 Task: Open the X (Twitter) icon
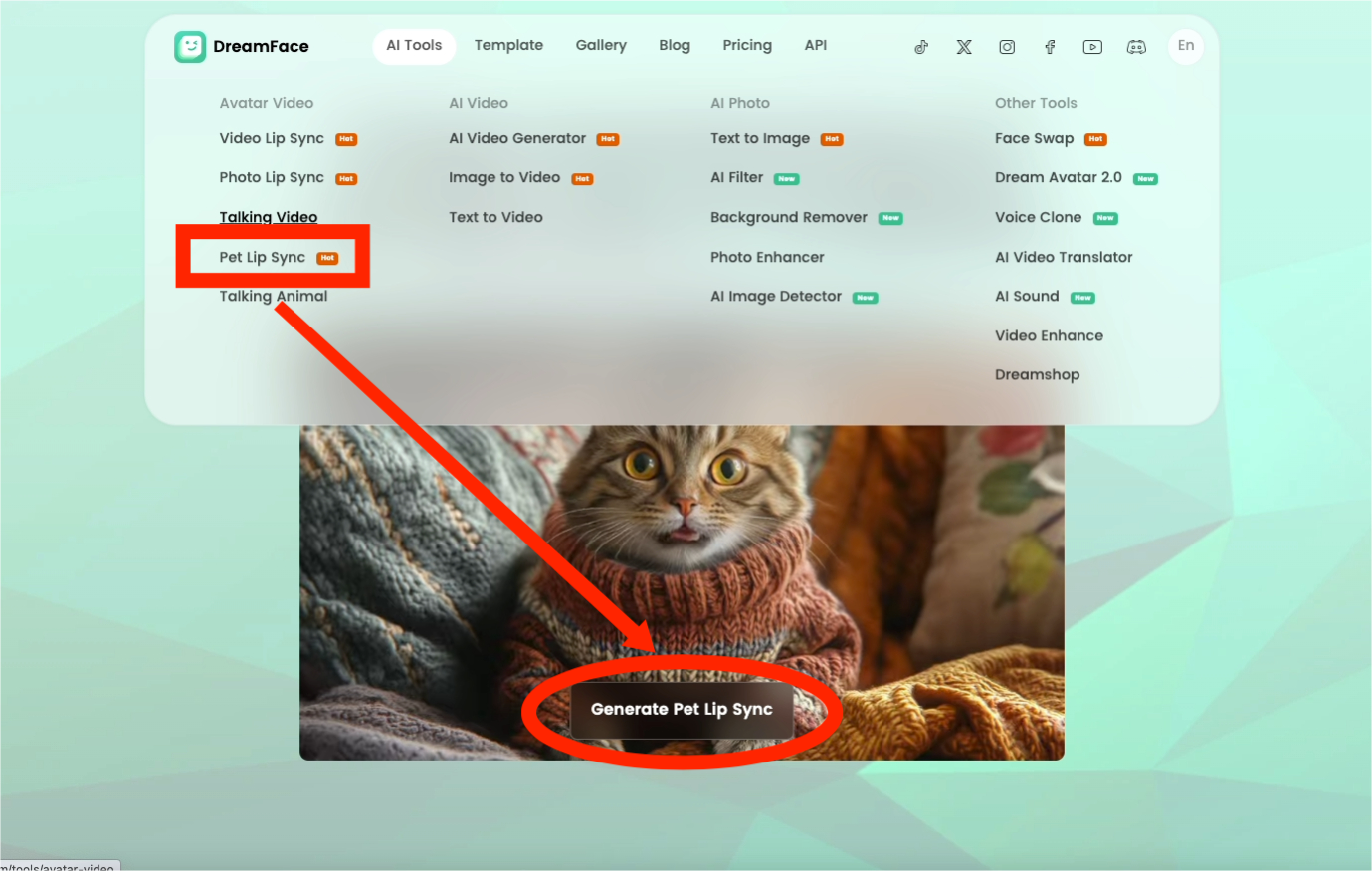click(x=964, y=47)
